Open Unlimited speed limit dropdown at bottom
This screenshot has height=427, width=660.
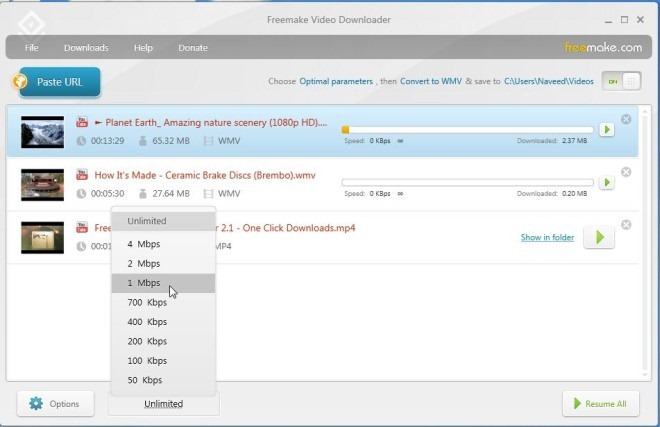(164, 404)
